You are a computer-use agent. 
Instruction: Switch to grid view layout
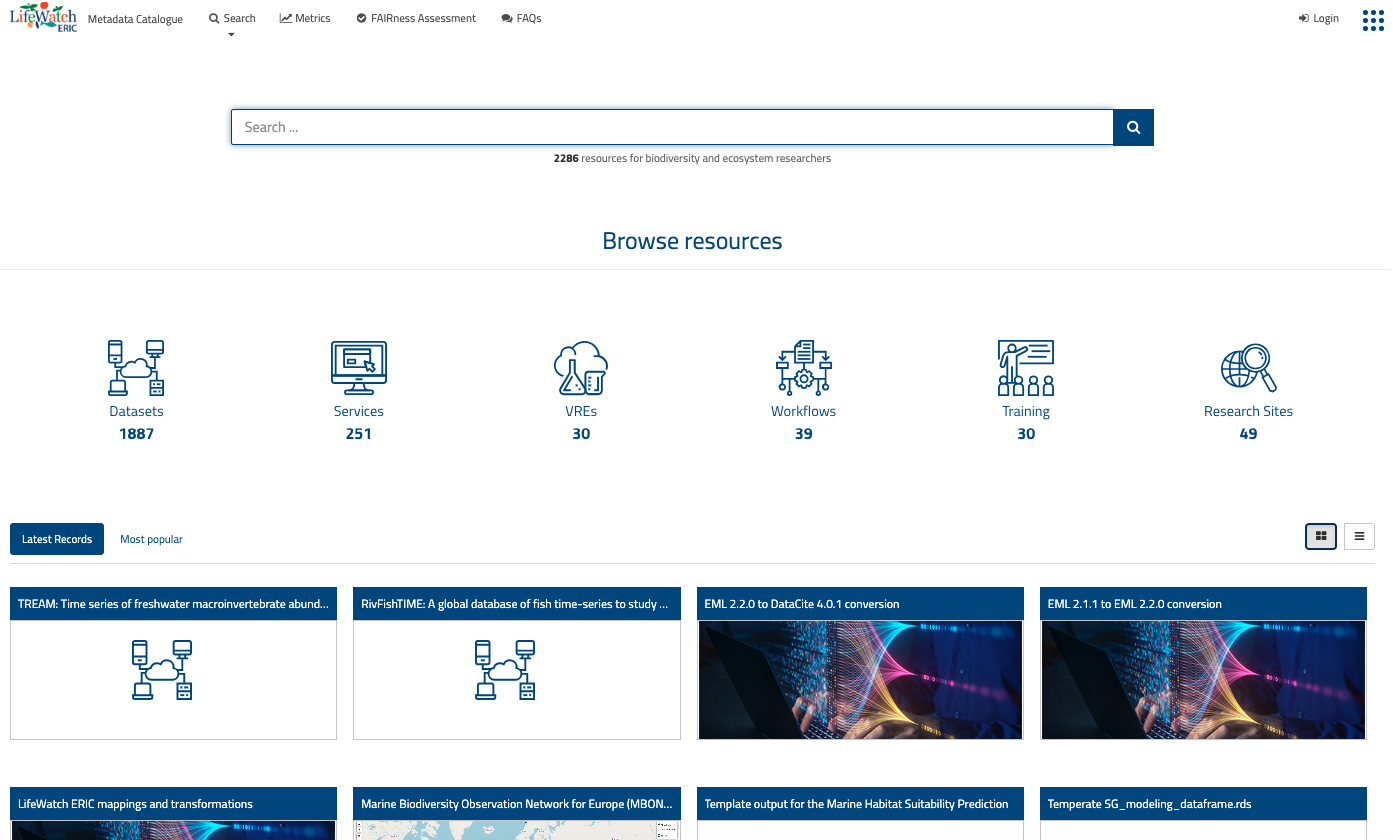pos(1321,537)
